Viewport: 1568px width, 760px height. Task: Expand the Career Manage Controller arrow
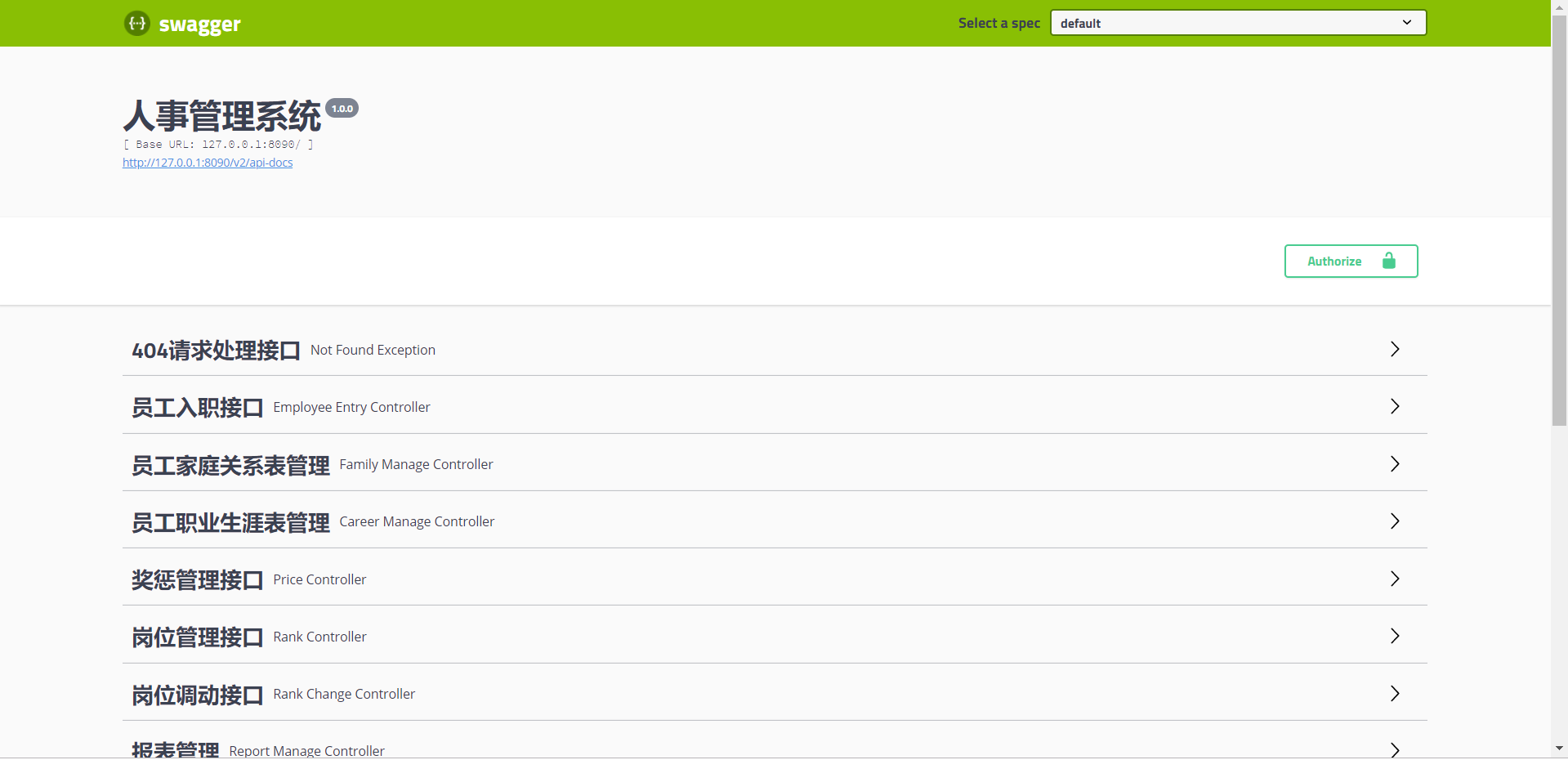1395,521
